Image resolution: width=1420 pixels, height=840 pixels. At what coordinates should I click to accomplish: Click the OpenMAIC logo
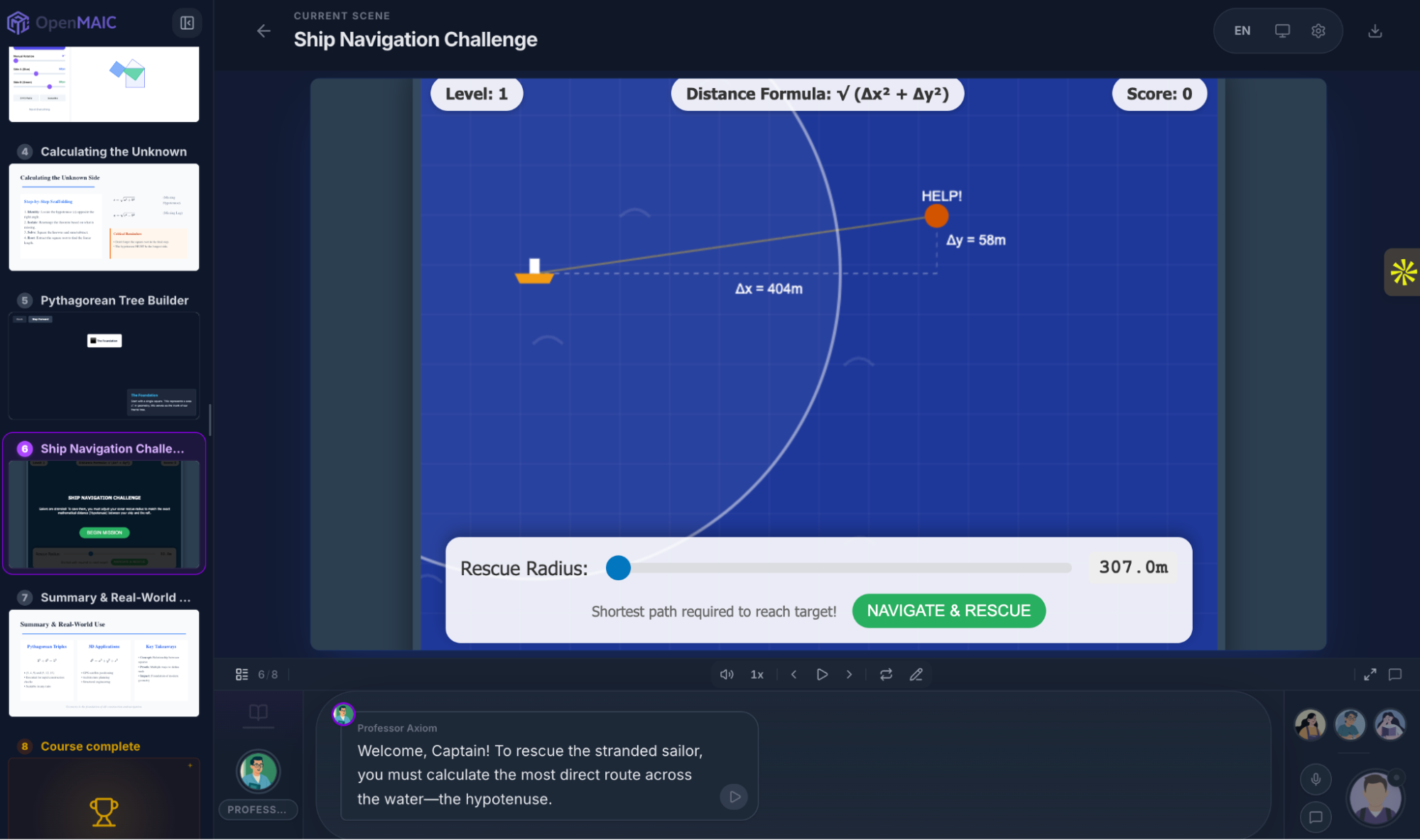[x=62, y=23]
